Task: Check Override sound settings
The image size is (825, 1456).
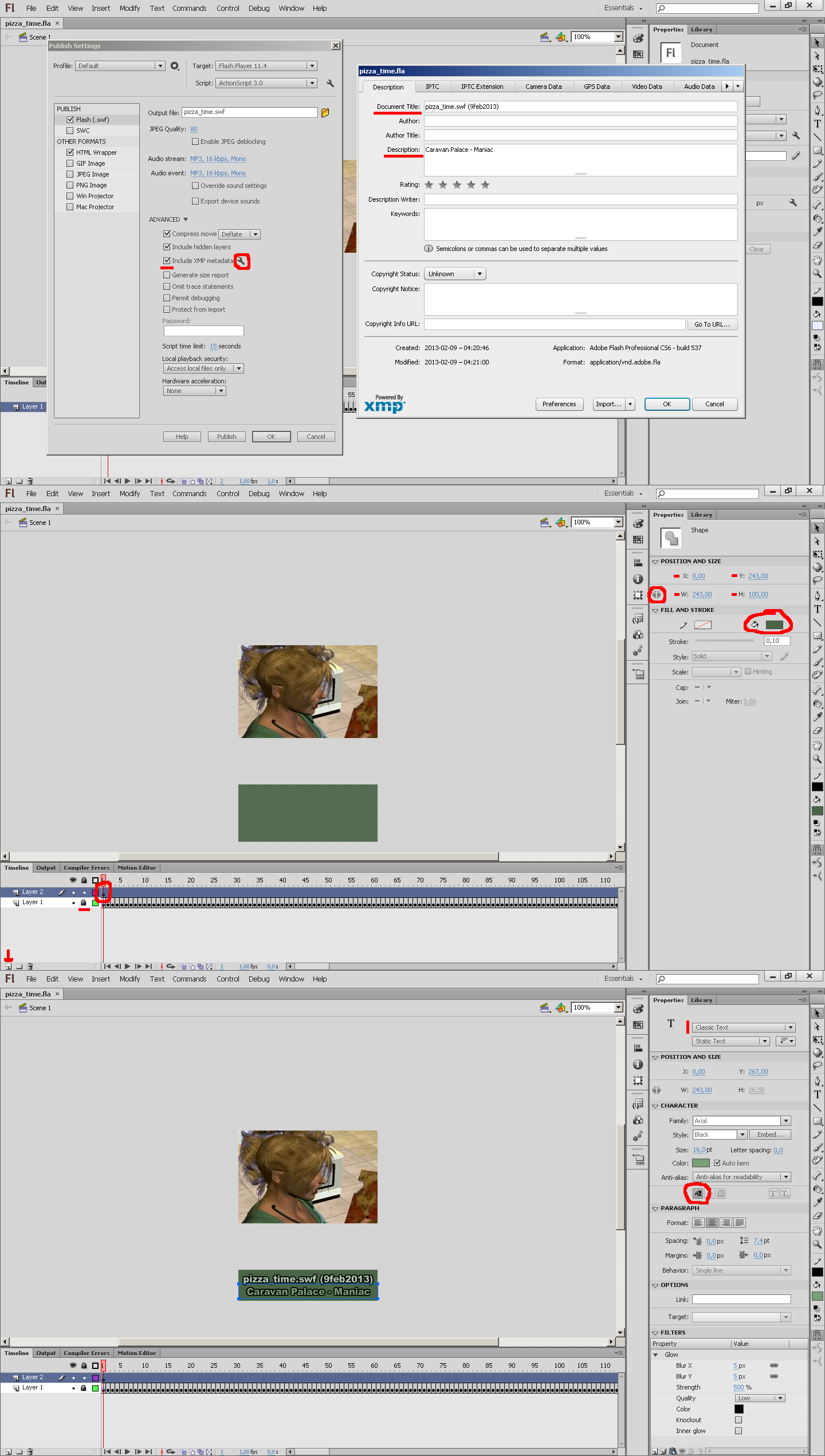Action: (x=195, y=186)
